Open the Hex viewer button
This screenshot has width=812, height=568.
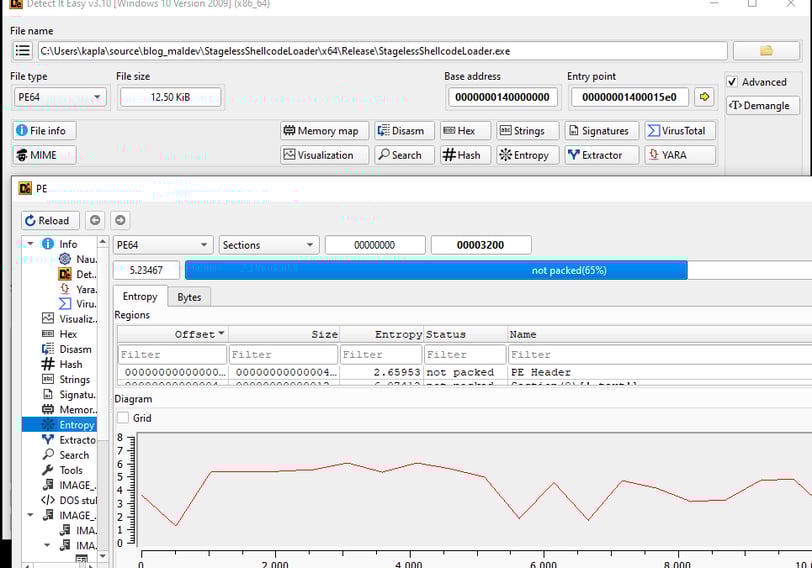(x=466, y=130)
